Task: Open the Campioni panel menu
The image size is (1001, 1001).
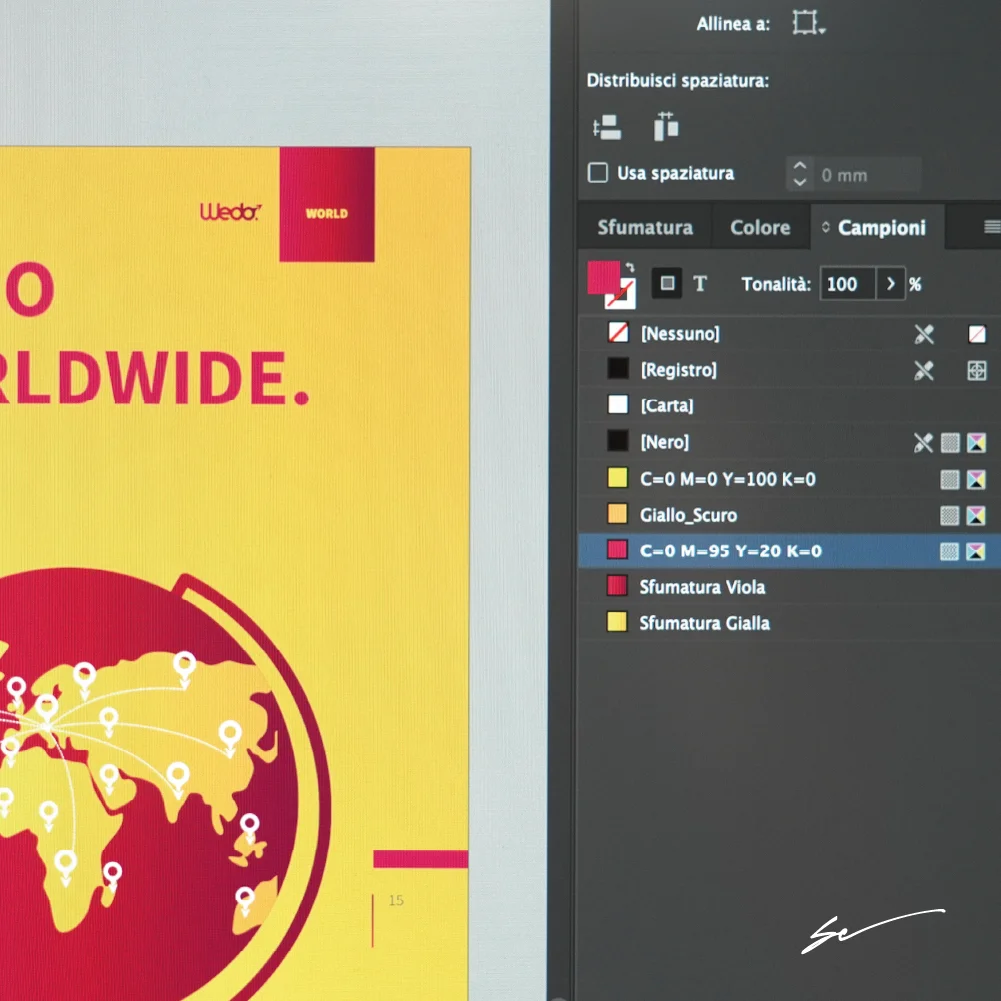Action: [991, 227]
